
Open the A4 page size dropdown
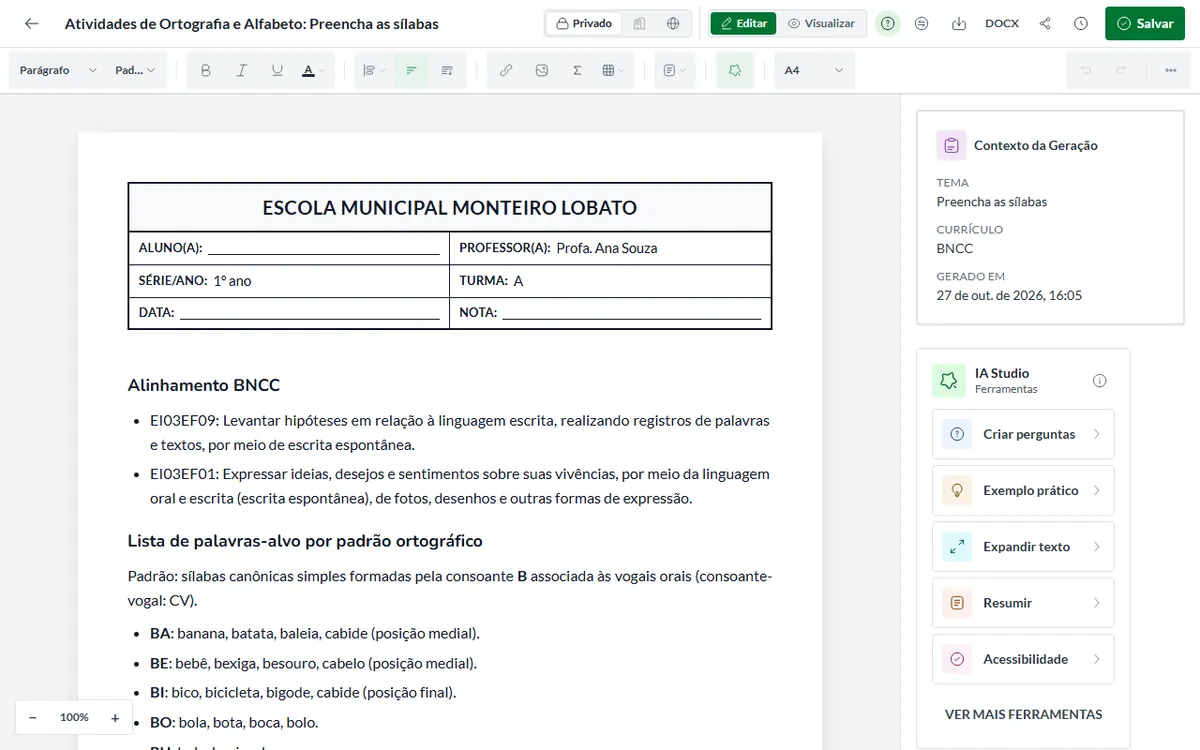pos(814,70)
